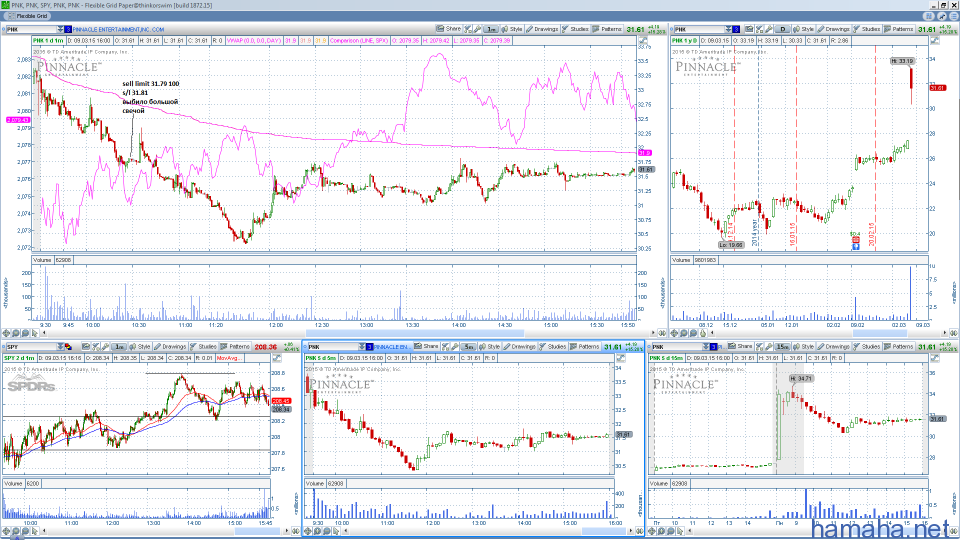Image resolution: width=960 pixels, height=540 pixels.
Task: Open Studies in PNK 5m chart
Action: click(553, 347)
